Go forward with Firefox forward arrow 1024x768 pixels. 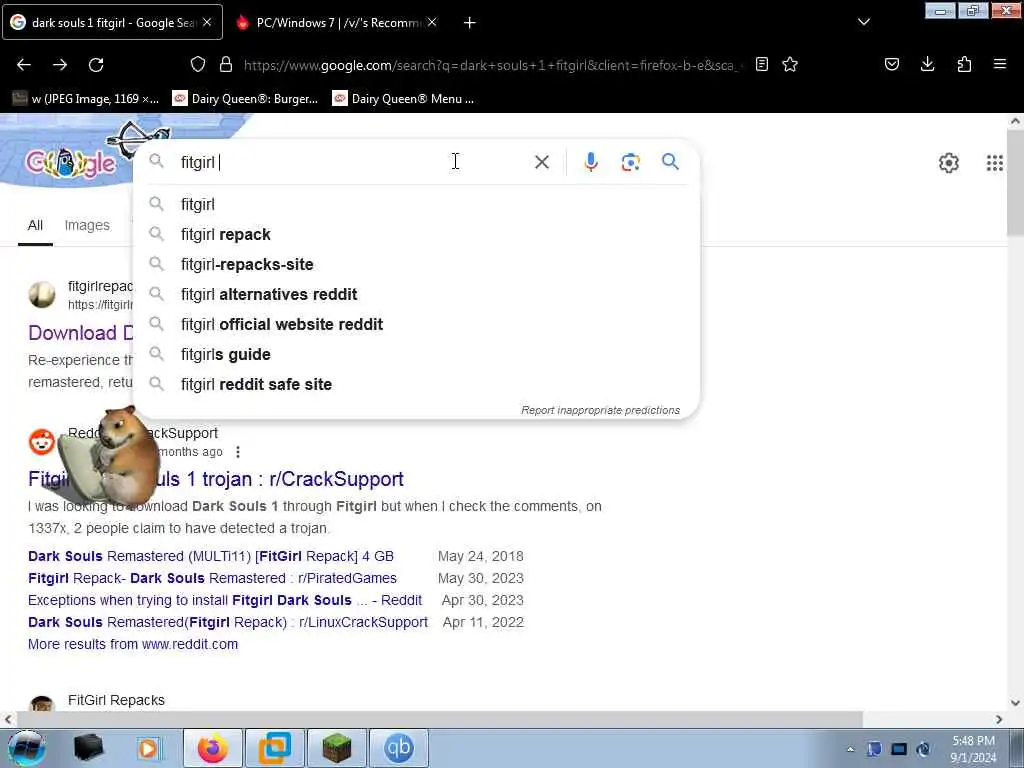(x=60, y=65)
